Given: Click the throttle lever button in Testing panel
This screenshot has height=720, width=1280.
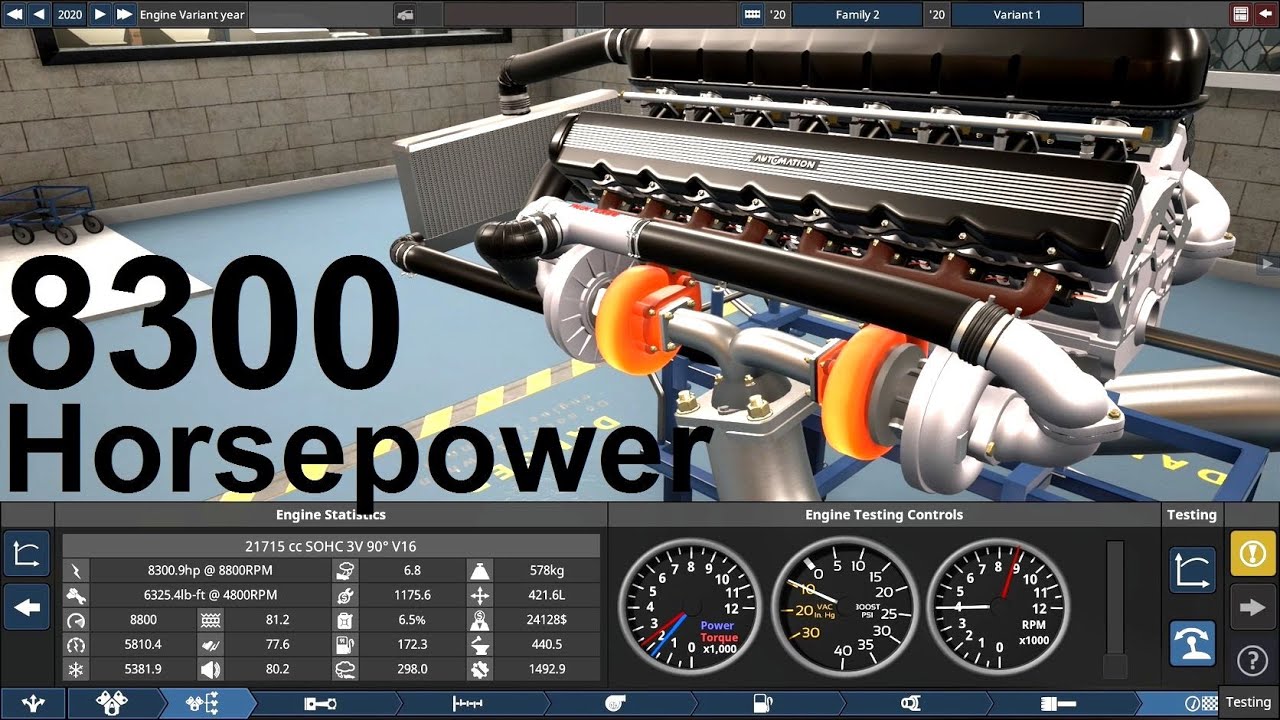Looking at the screenshot, I should pos(1192,645).
